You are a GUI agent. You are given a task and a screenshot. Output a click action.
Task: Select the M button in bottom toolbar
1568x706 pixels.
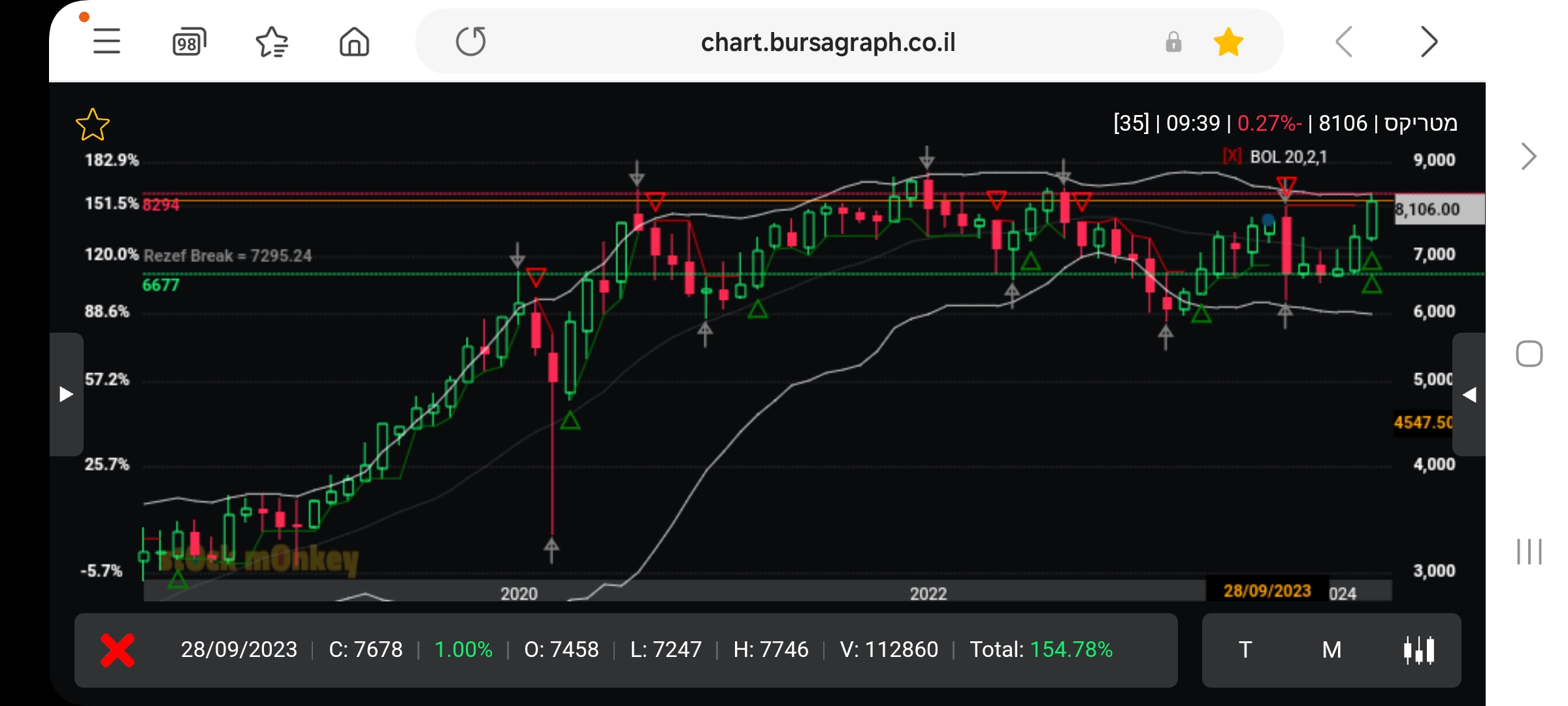(x=1331, y=650)
